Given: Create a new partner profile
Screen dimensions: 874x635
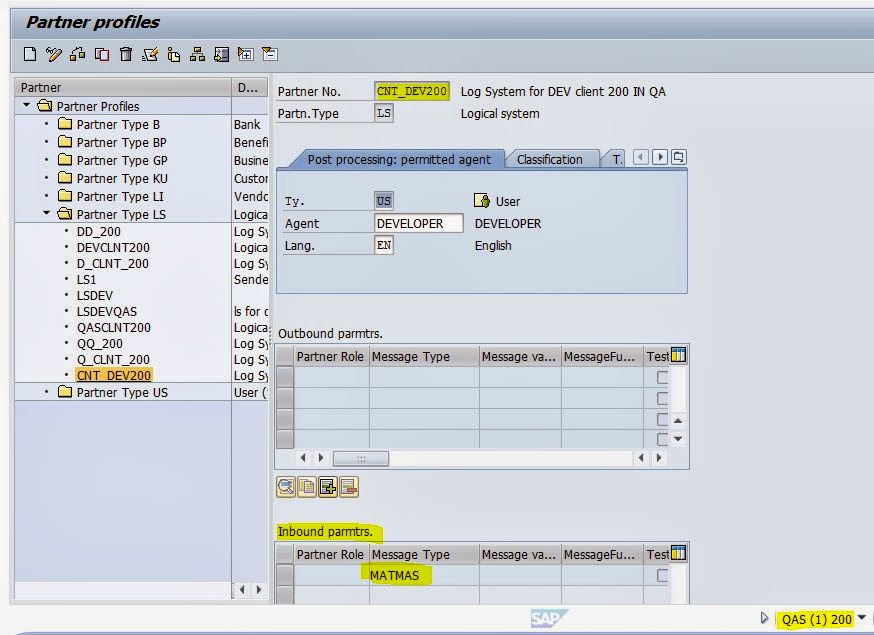Looking at the screenshot, I should [31, 53].
